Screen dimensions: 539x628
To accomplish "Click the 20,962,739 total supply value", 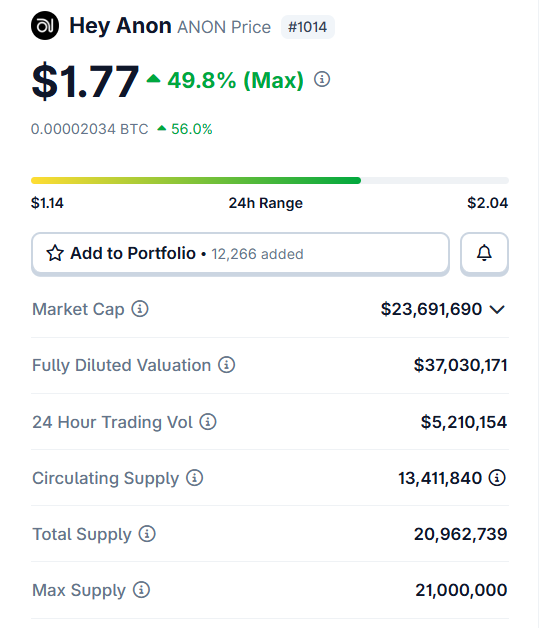I will [x=461, y=534].
